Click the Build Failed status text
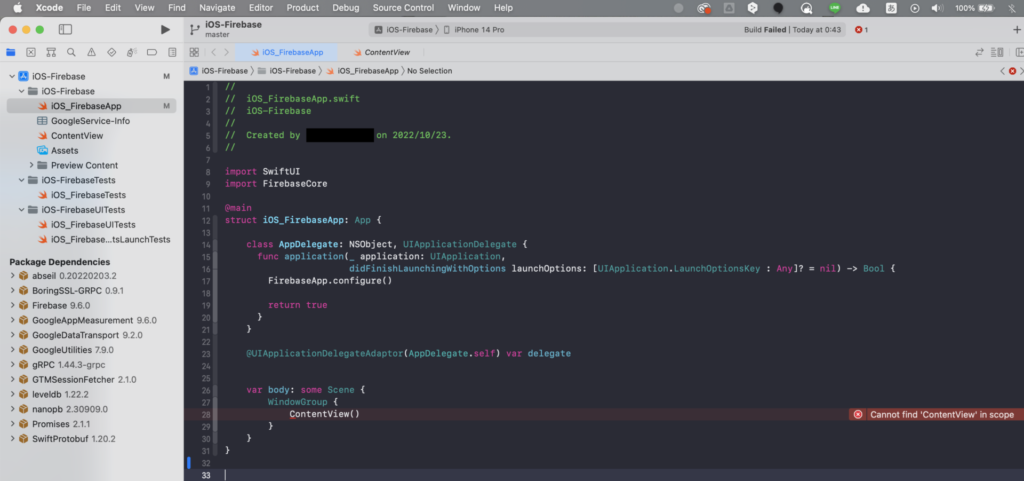The width and height of the screenshot is (1024, 481). point(765,30)
